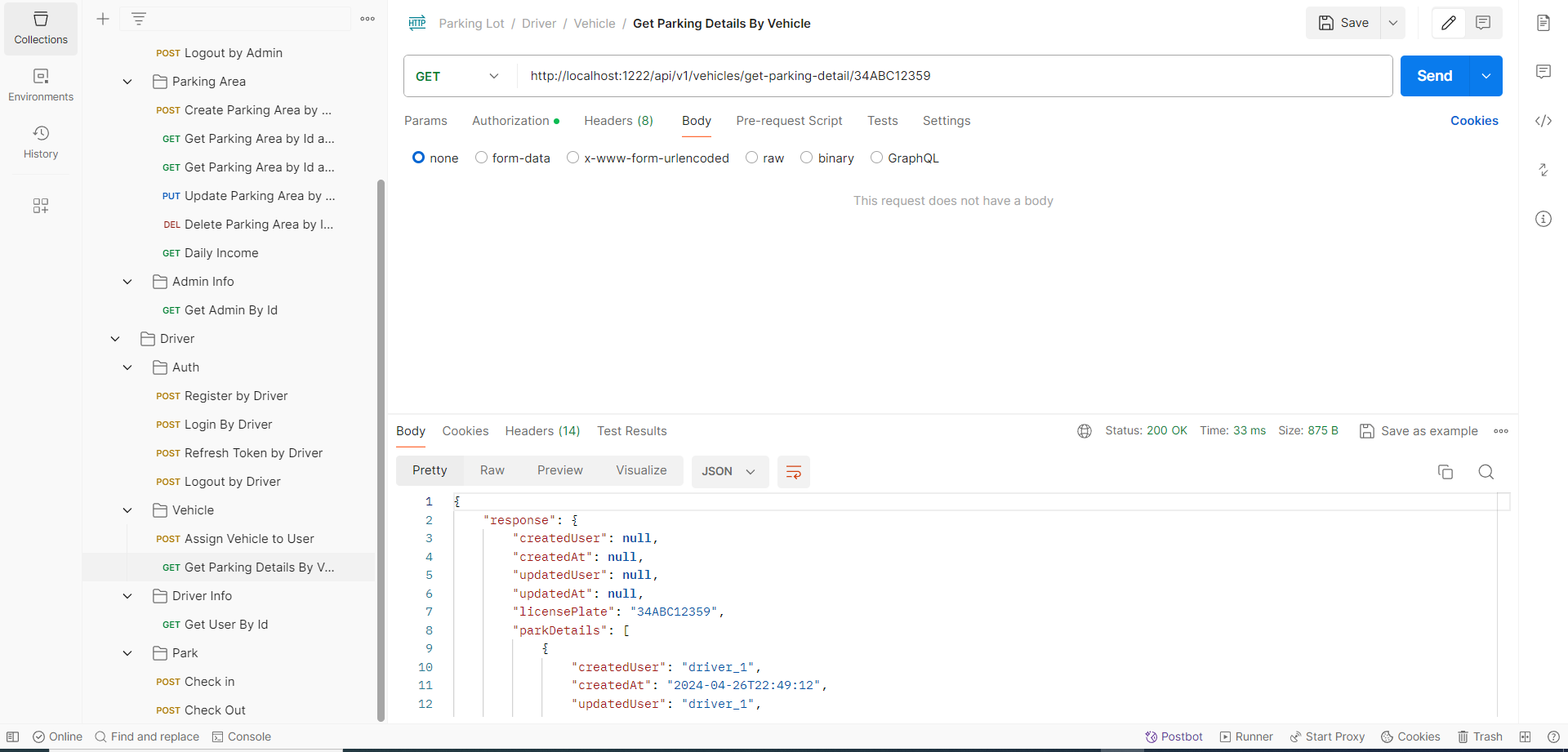The width and height of the screenshot is (1568, 752).
Task: Click the two-pane layout icon in status bar
Action: tap(1525, 736)
